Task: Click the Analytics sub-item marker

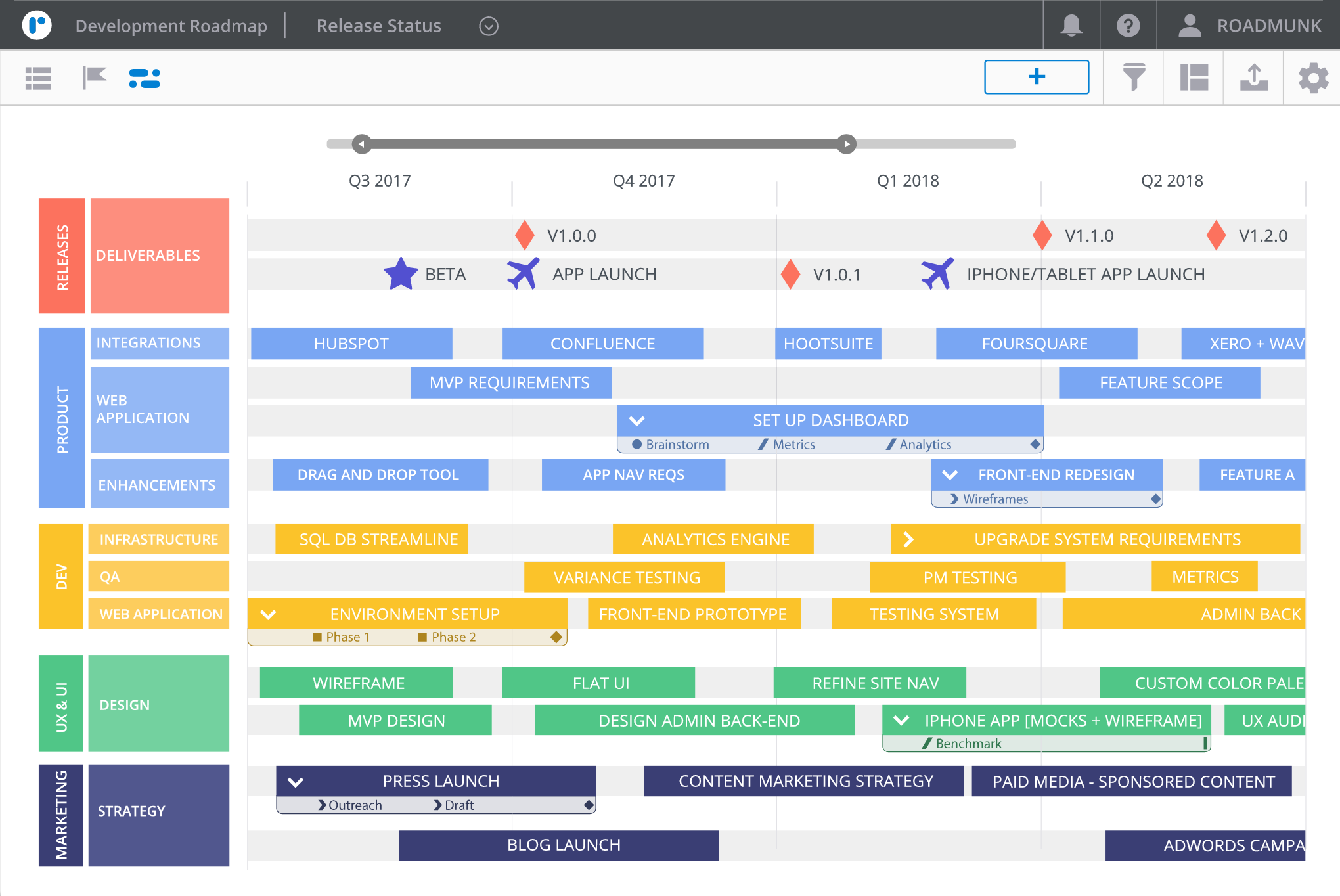Action: pos(891,444)
